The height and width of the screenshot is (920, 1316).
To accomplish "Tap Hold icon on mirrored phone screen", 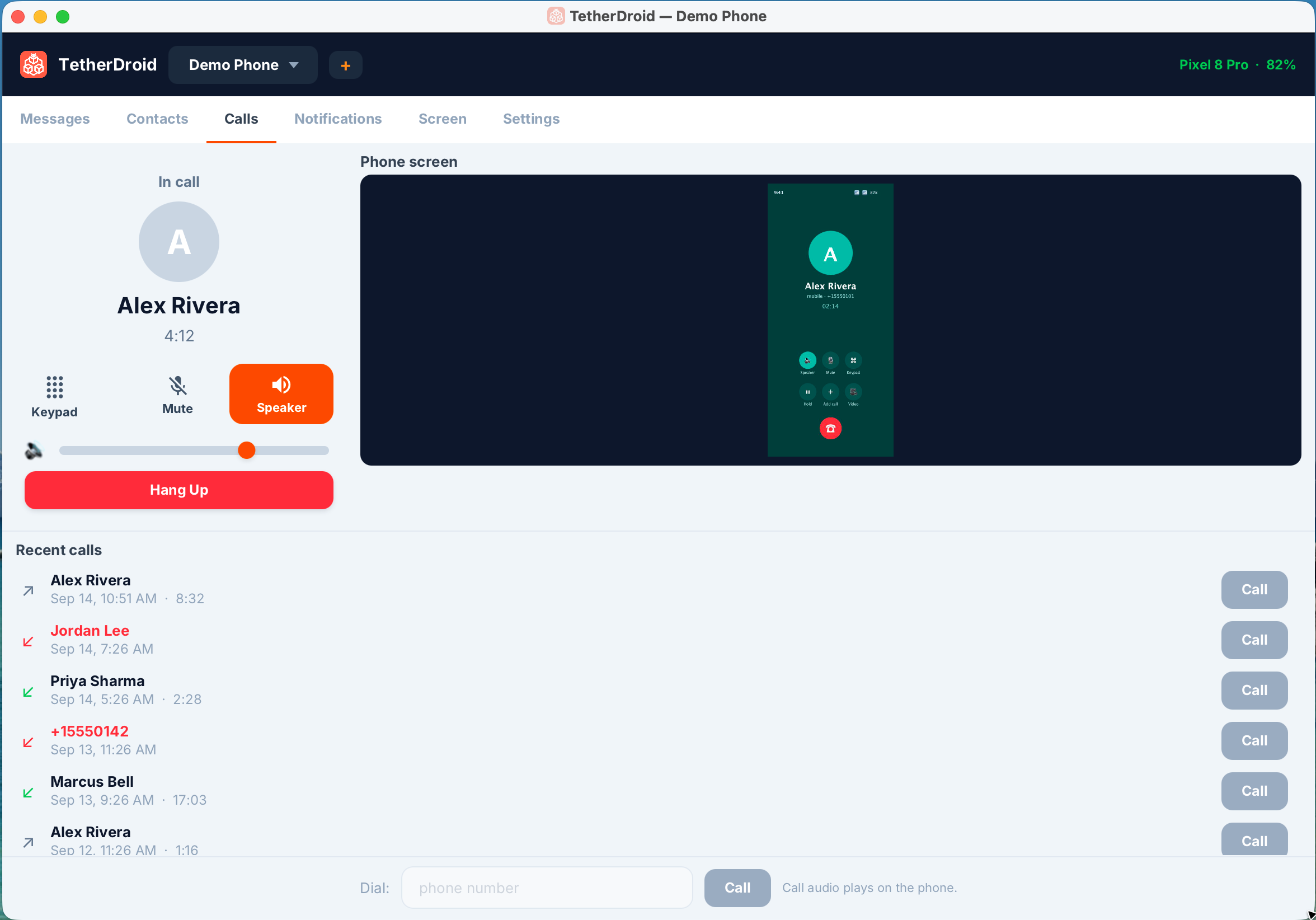I will (807, 392).
